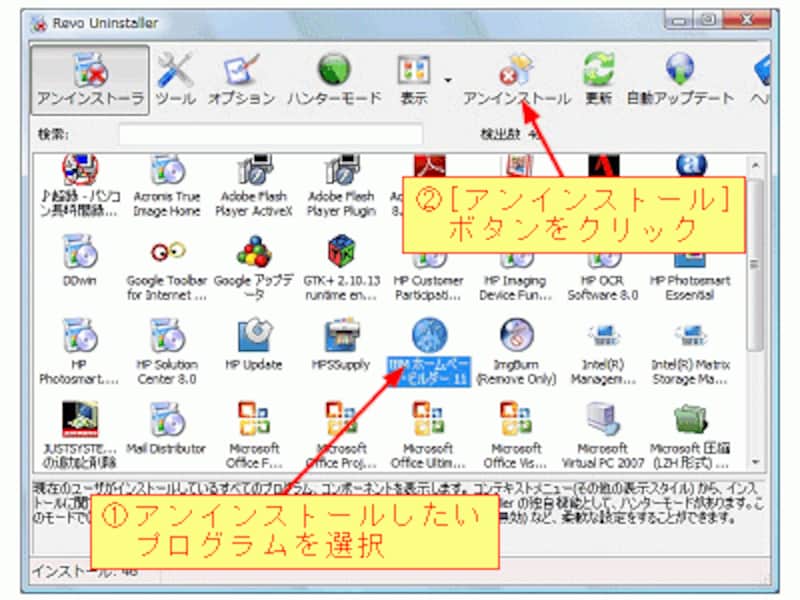Select the ♪ 超録 - パソコン長時間録... entry
This screenshot has width=800, height=600.
click(x=80, y=186)
